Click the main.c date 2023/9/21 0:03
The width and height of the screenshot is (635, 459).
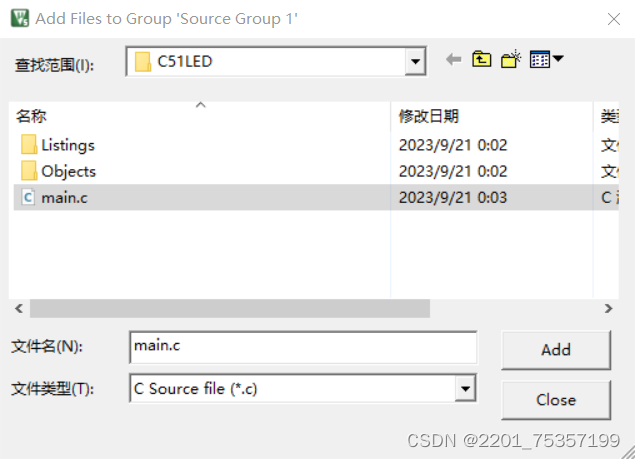tap(453, 198)
